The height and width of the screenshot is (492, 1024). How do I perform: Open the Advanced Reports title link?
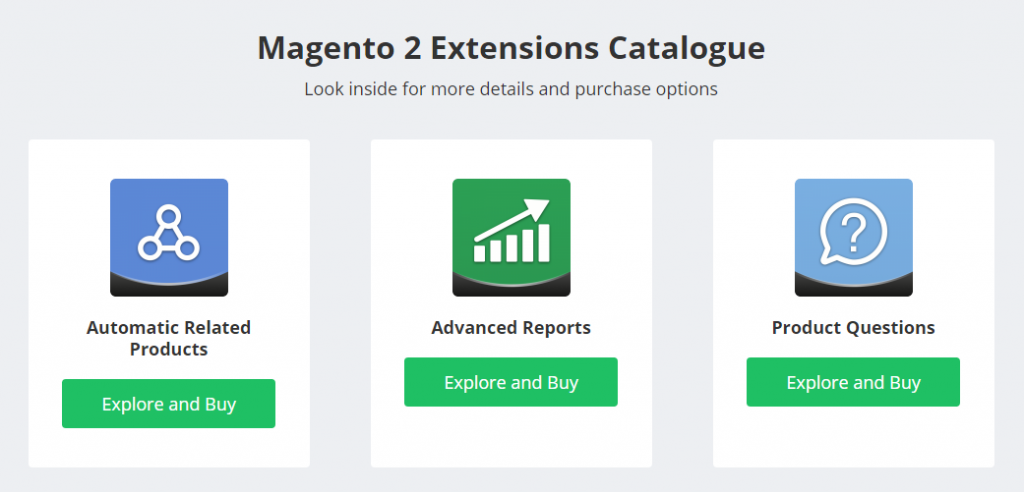point(511,328)
